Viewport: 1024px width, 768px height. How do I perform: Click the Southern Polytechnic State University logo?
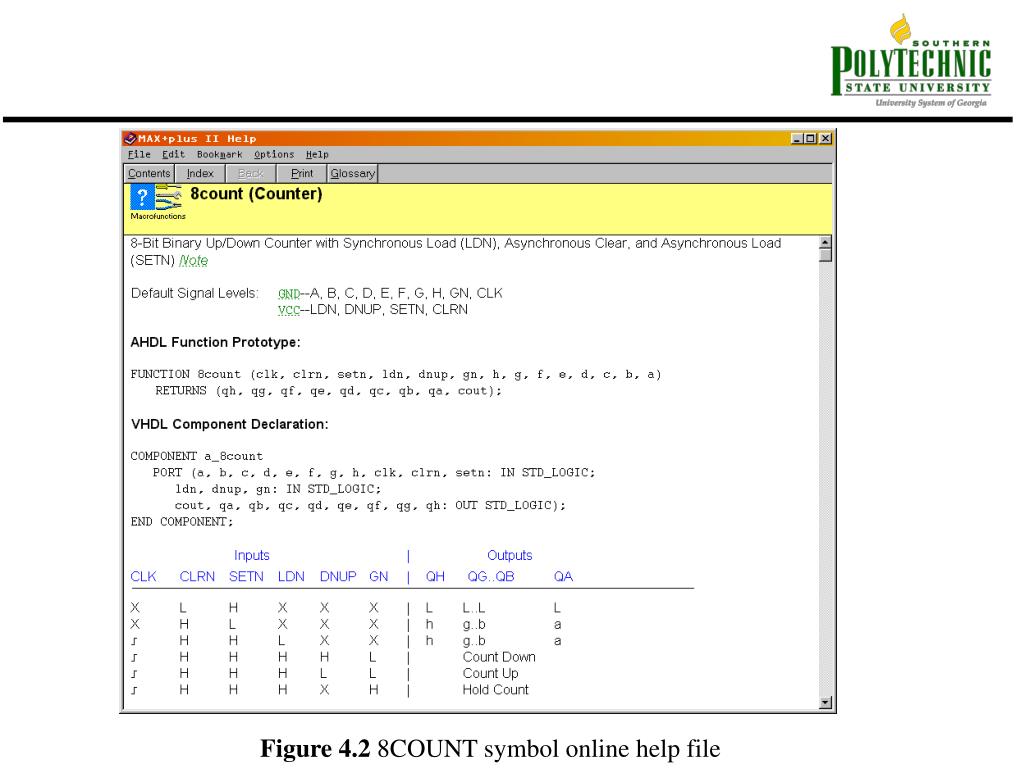click(x=911, y=61)
